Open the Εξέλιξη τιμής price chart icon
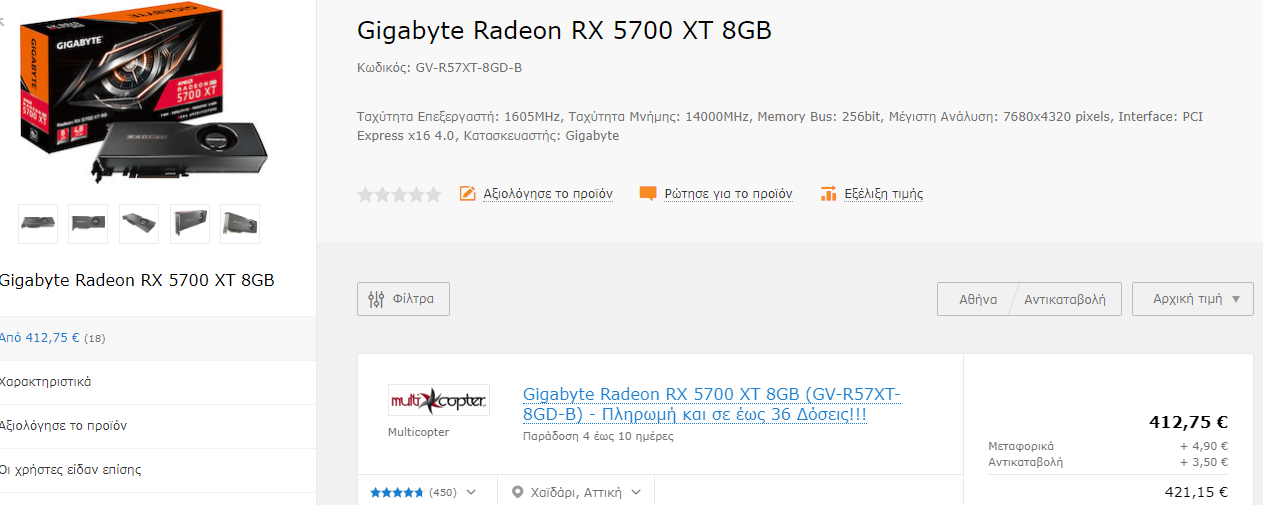This screenshot has height=505, width=1263. [828, 194]
